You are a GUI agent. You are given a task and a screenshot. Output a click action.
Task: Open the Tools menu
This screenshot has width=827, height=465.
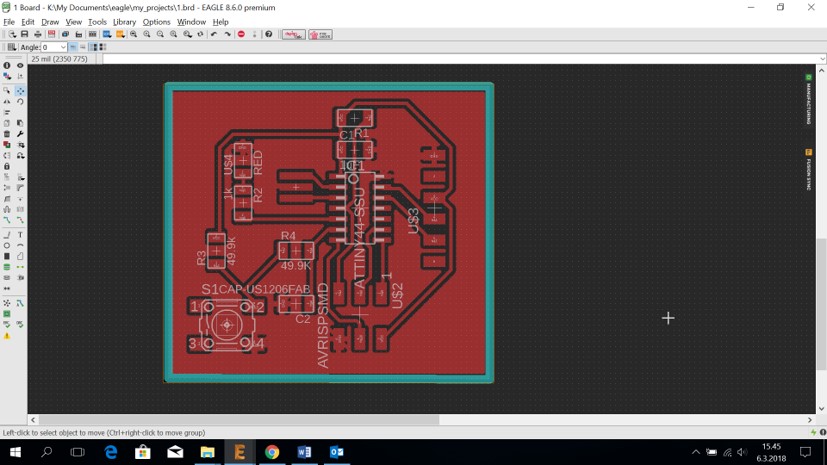97,22
